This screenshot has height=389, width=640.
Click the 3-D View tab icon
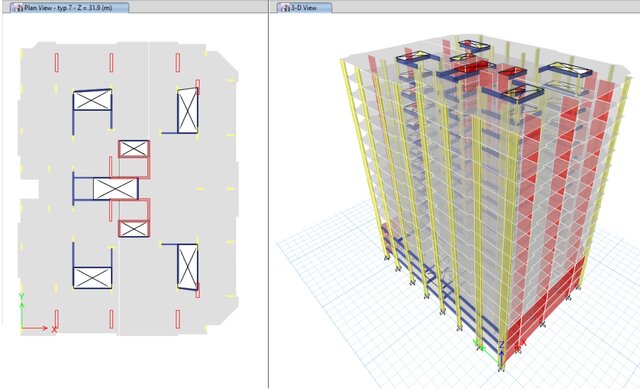(x=285, y=8)
